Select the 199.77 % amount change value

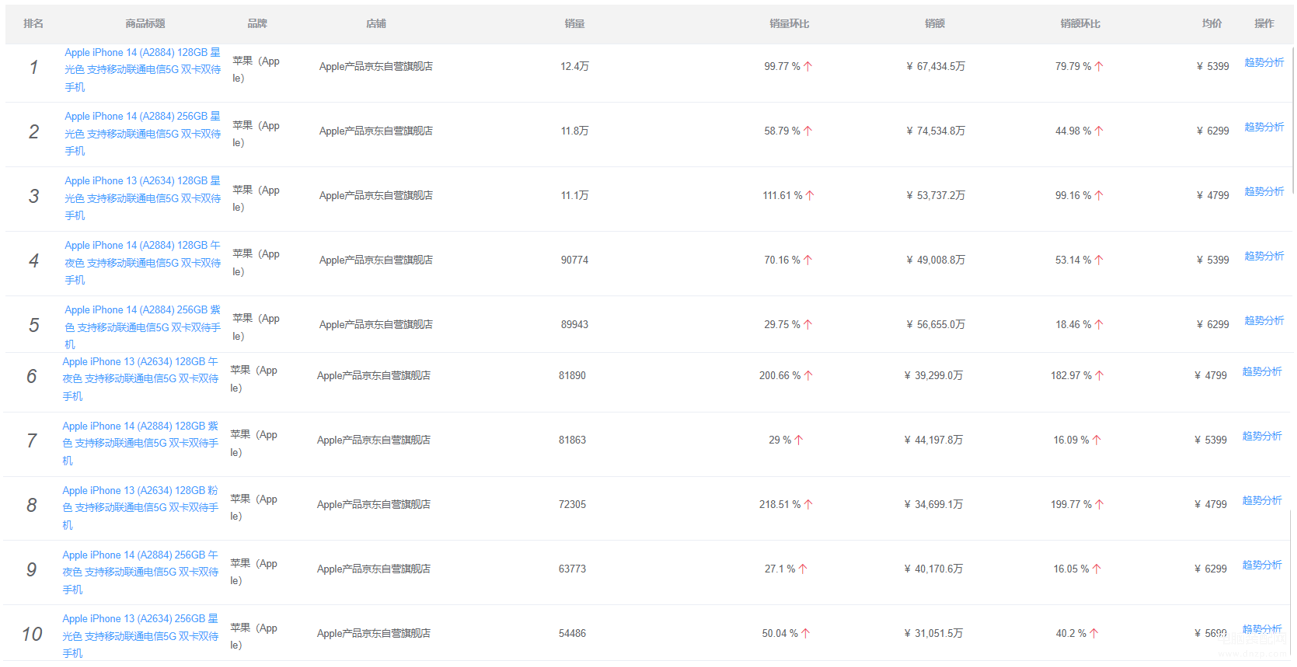point(1071,505)
